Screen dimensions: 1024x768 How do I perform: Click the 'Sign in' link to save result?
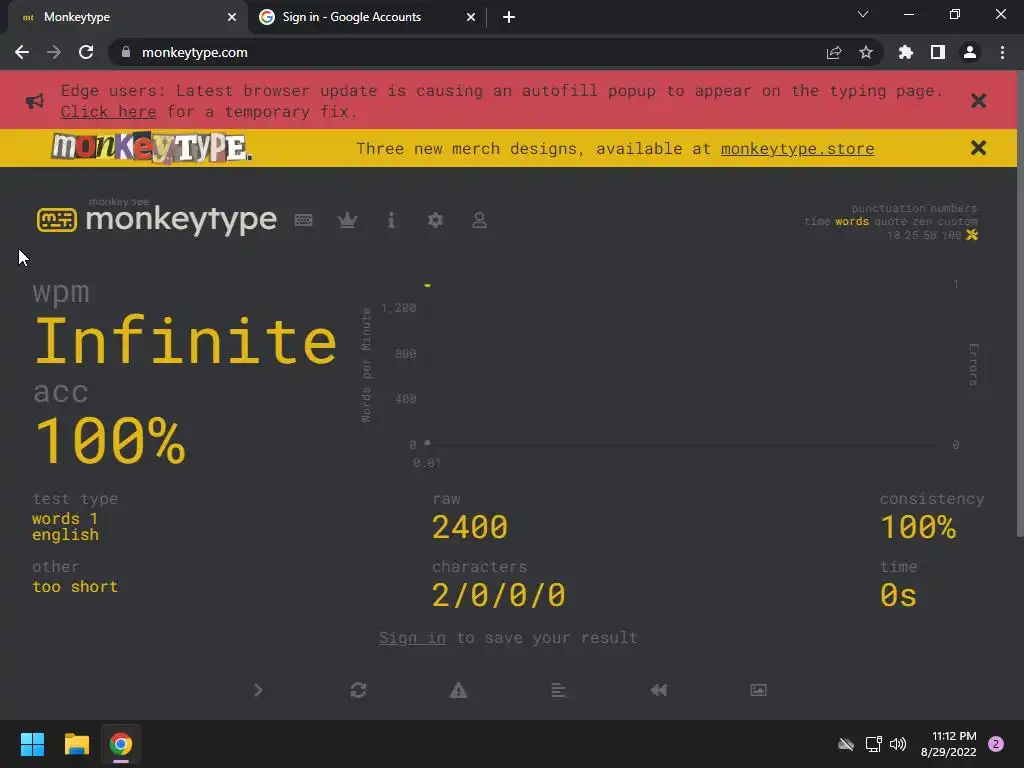pos(412,637)
